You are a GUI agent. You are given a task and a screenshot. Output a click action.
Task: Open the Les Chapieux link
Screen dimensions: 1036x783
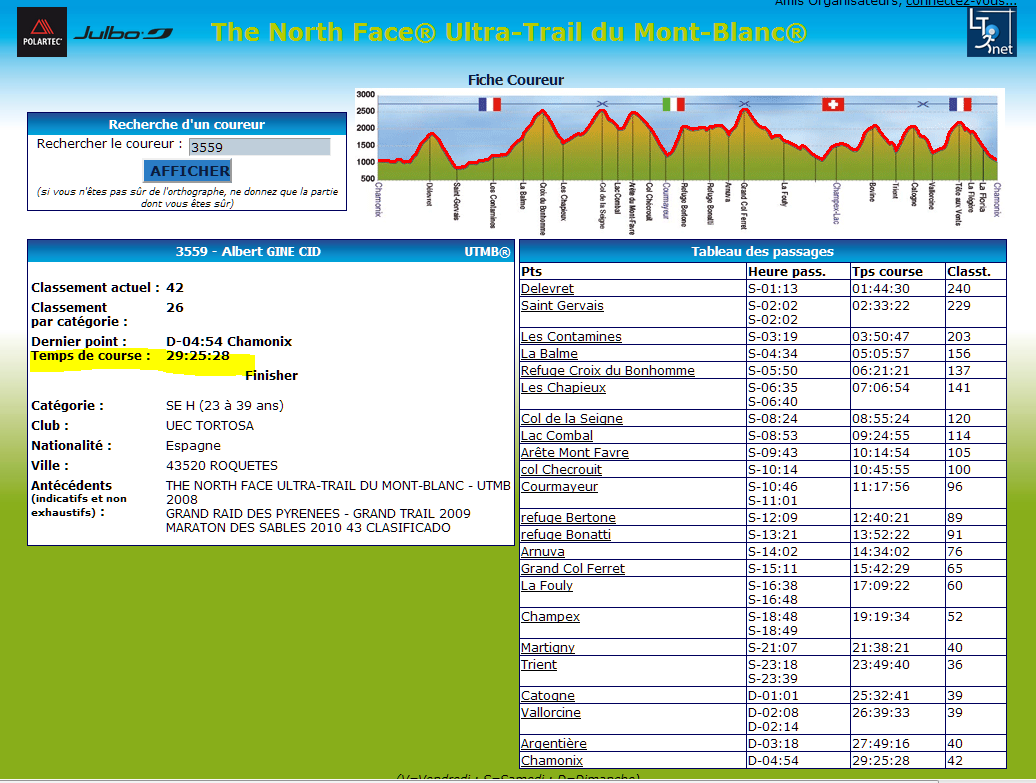pos(563,388)
